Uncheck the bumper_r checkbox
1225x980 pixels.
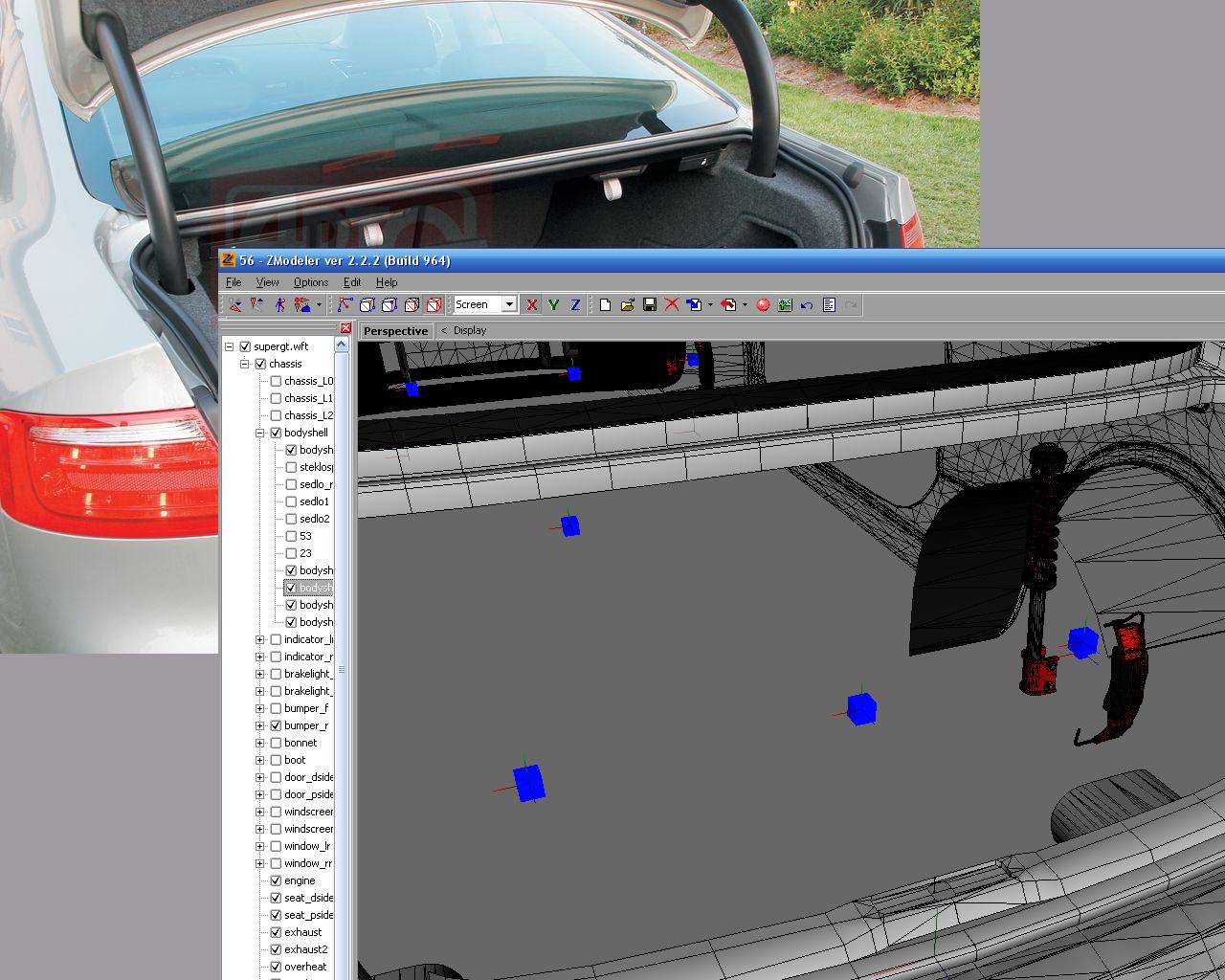[276, 725]
